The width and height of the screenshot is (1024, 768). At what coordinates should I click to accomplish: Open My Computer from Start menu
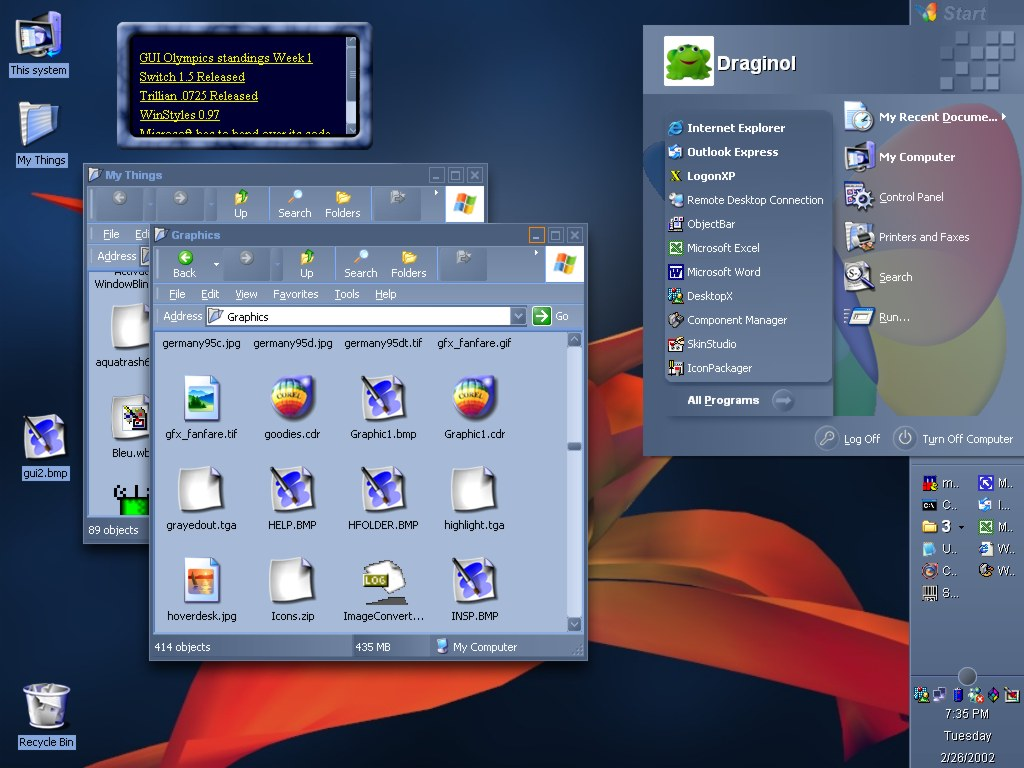pos(899,157)
